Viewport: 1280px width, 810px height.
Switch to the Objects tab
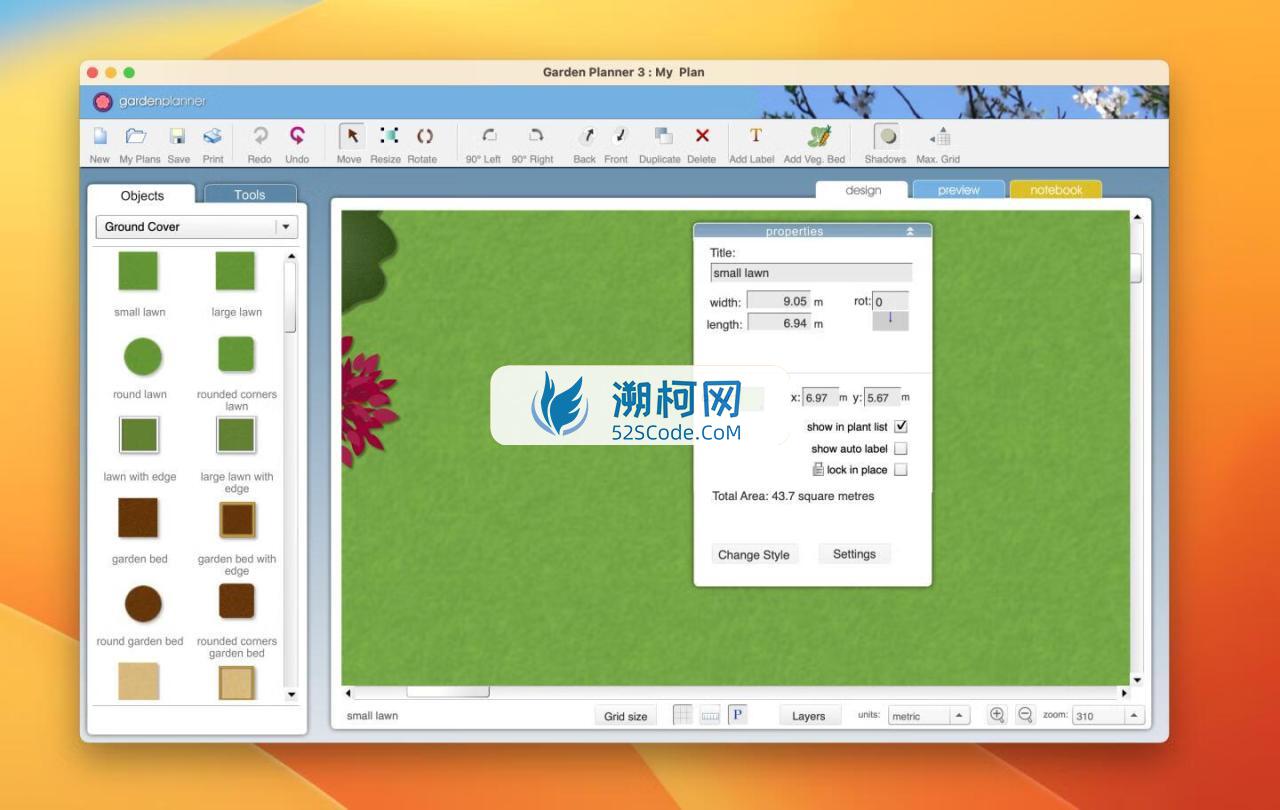point(142,195)
